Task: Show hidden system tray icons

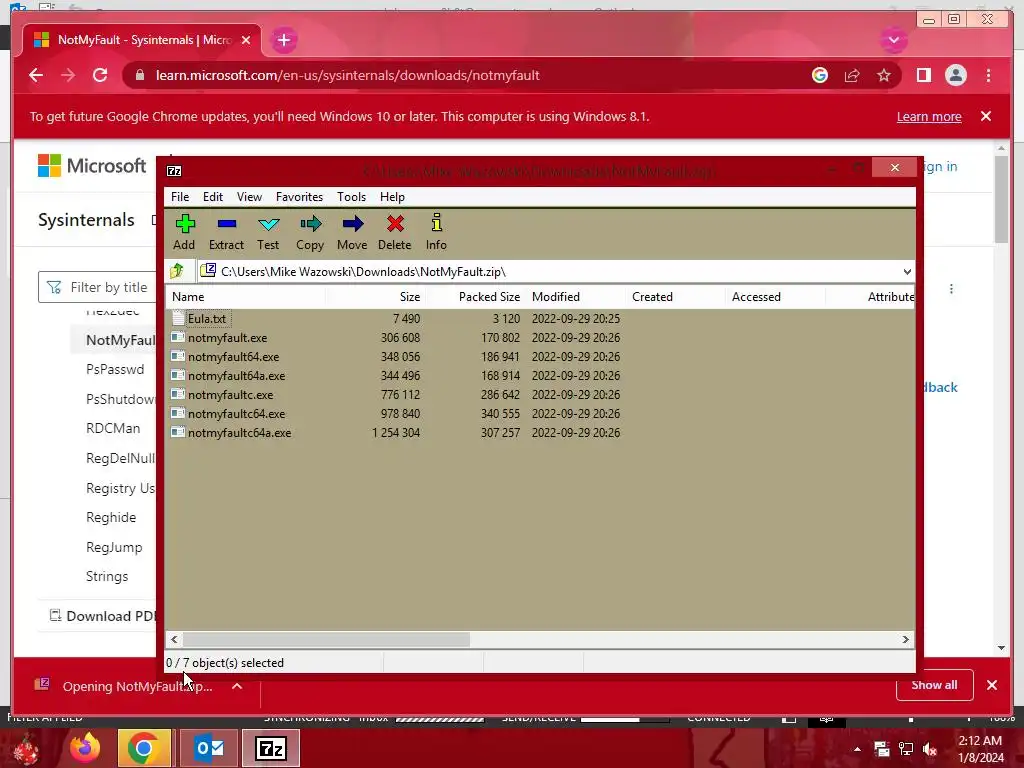Action: [857, 749]
